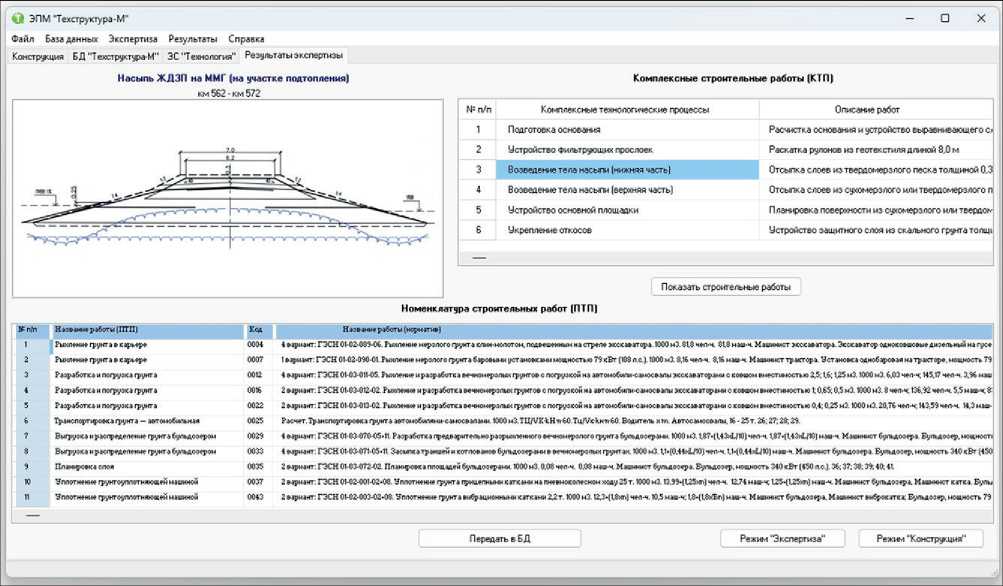1003x586 pixels.
Task: Click the application icon in title bar
Action: pos(17,19)
